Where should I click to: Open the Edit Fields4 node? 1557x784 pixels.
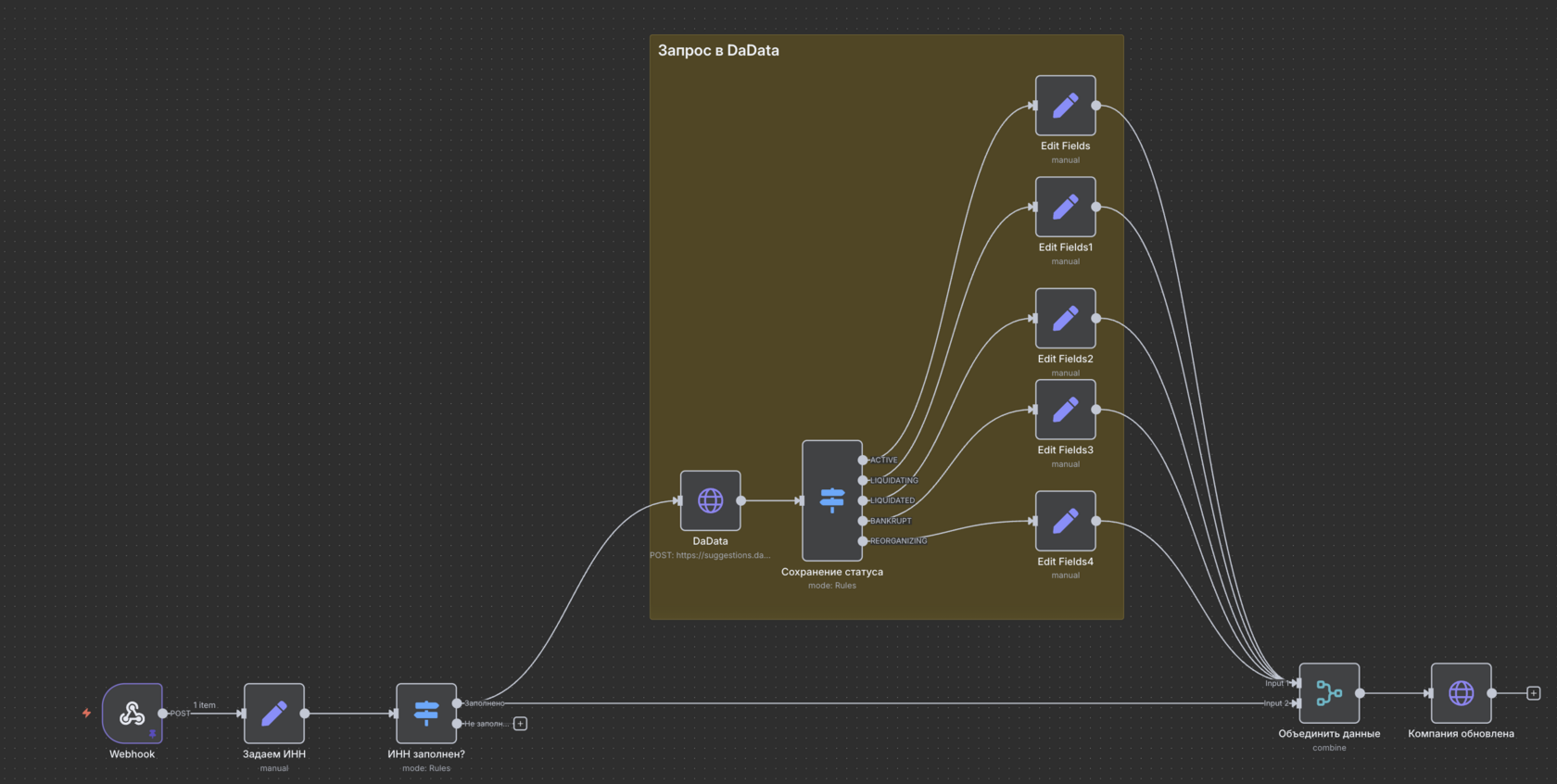(x=1066, y=521)
